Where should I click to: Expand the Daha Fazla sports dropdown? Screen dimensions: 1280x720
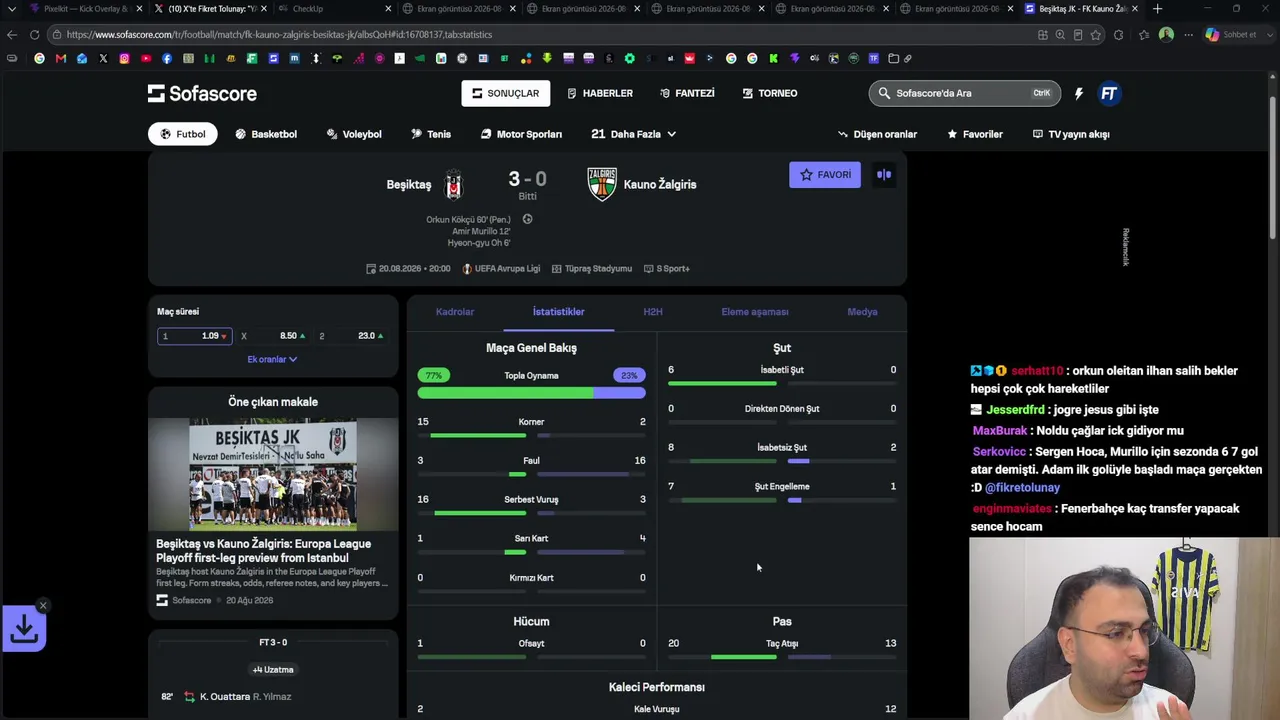click(634, 134)
